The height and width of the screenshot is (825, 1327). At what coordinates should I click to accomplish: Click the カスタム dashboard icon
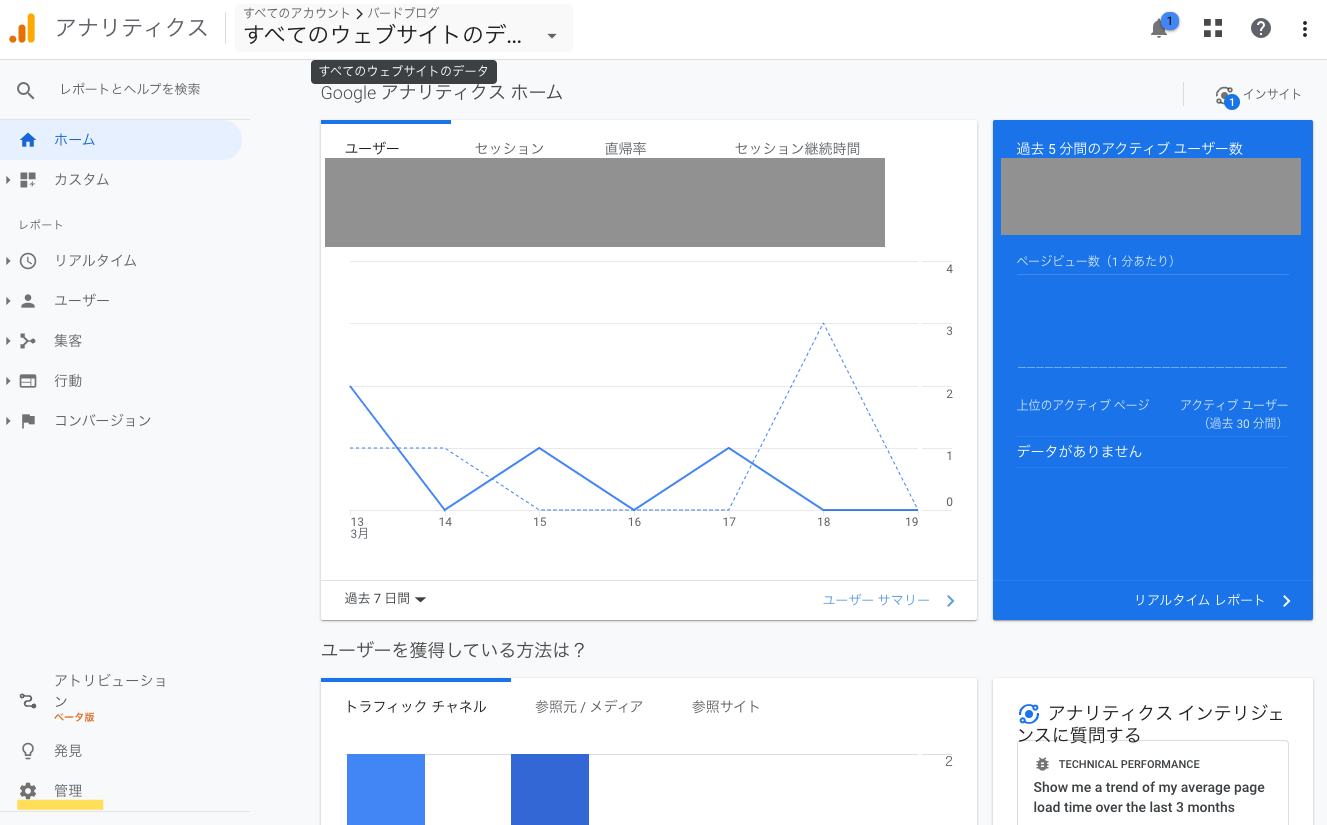coord(28,180)
